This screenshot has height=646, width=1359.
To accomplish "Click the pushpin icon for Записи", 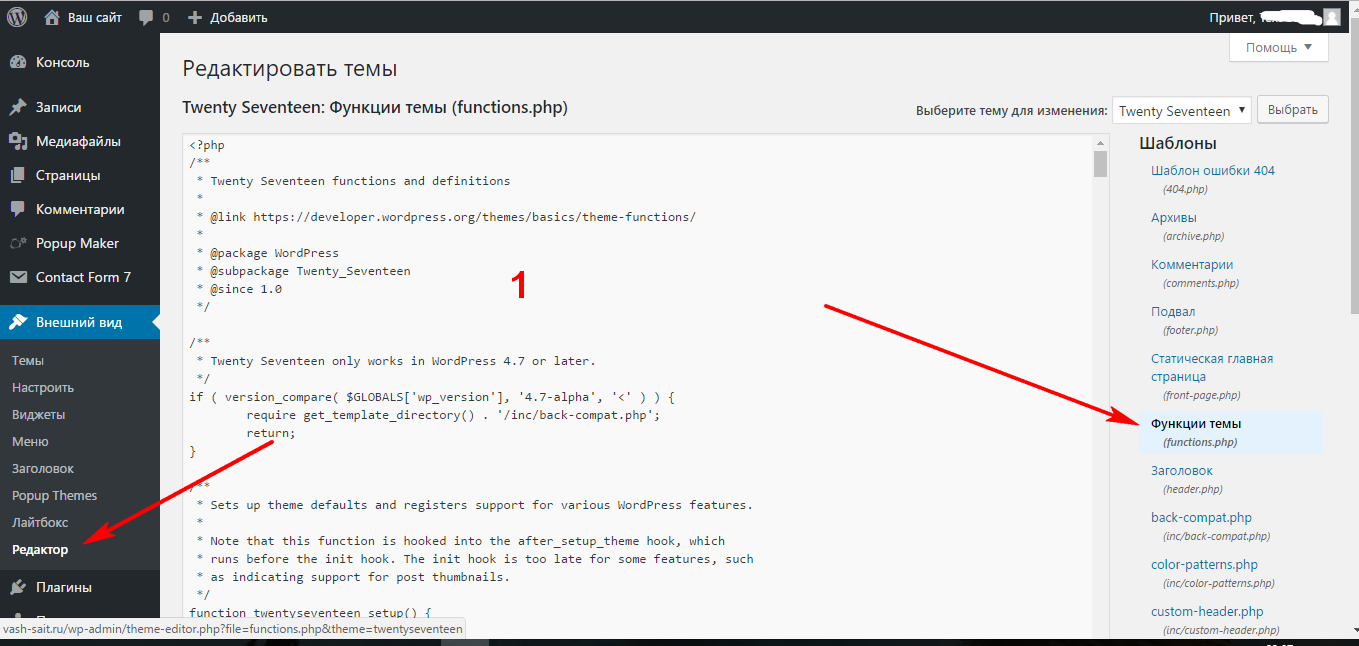I will click(x=18, y=107).
